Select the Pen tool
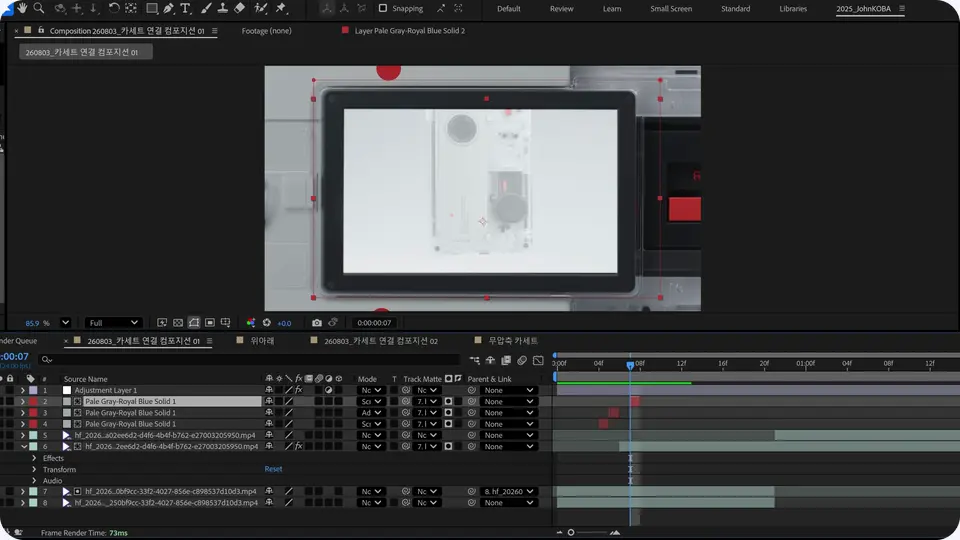Screen dimensions: 960x540 point(168,8)
